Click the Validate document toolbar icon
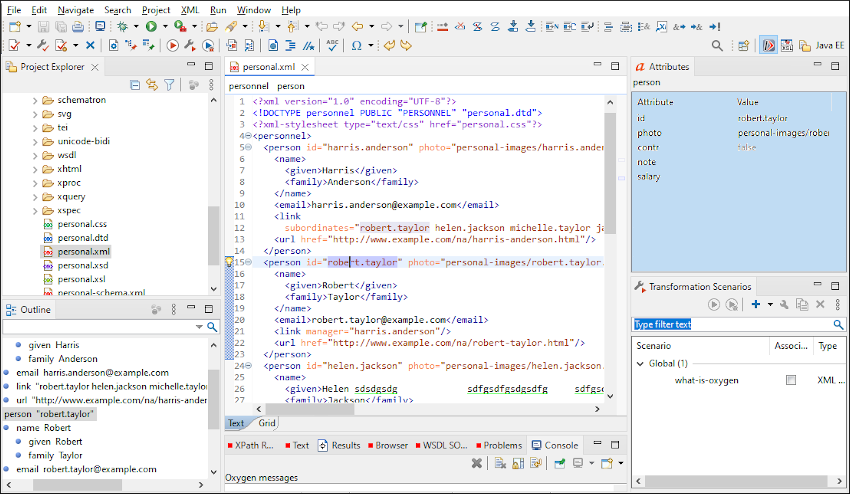Image resolution: width=850 pixels, height=494 pixels. point(14,45)
